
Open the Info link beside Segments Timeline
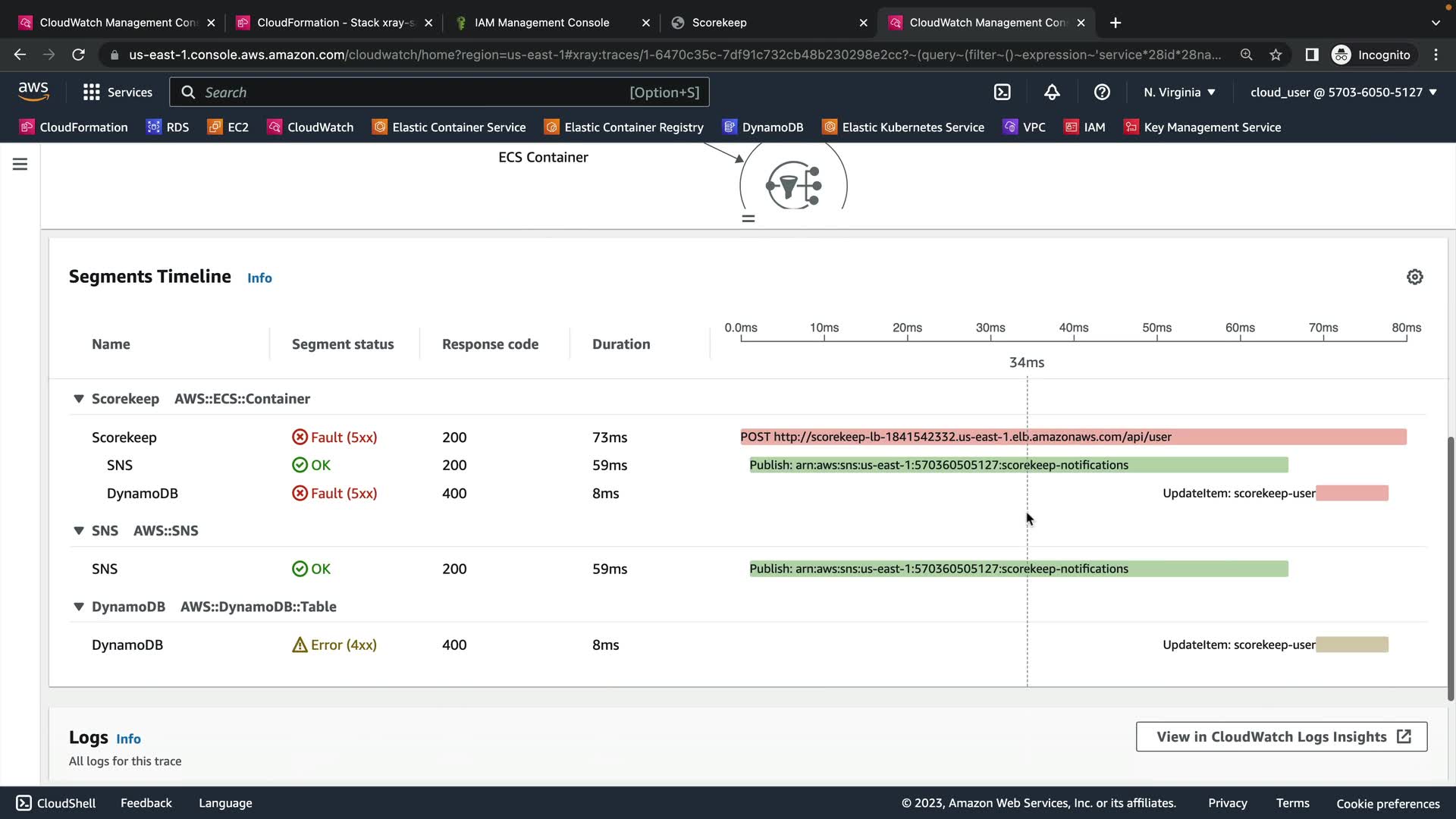click(259, 278)
